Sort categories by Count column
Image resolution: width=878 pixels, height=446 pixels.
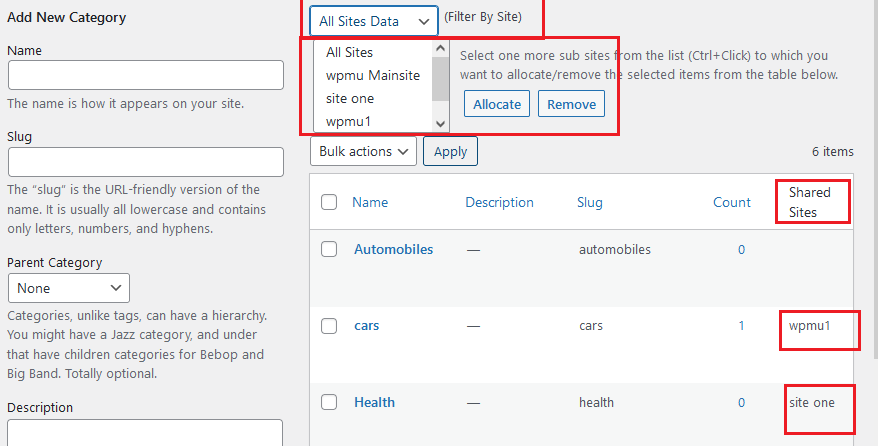point(731,202)
